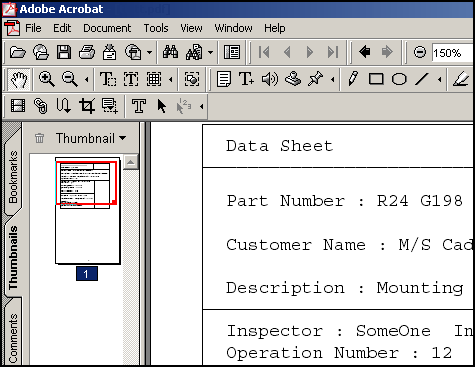Select the Zoom In magnifier tool
The height and width of the screenshot is (367, 475).
[46, 79]
